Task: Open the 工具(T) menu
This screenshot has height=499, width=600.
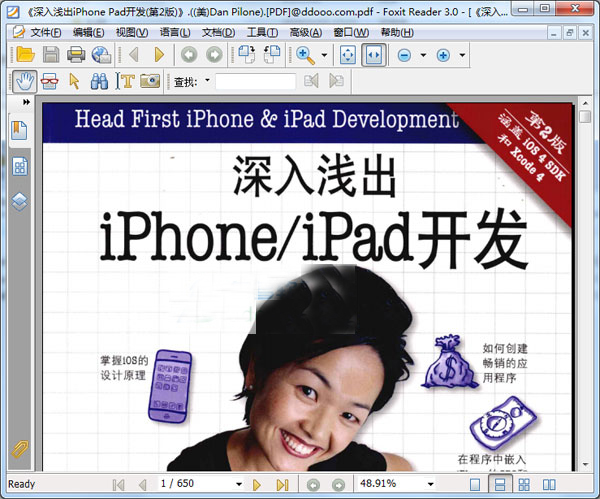Action: point(262,33)
